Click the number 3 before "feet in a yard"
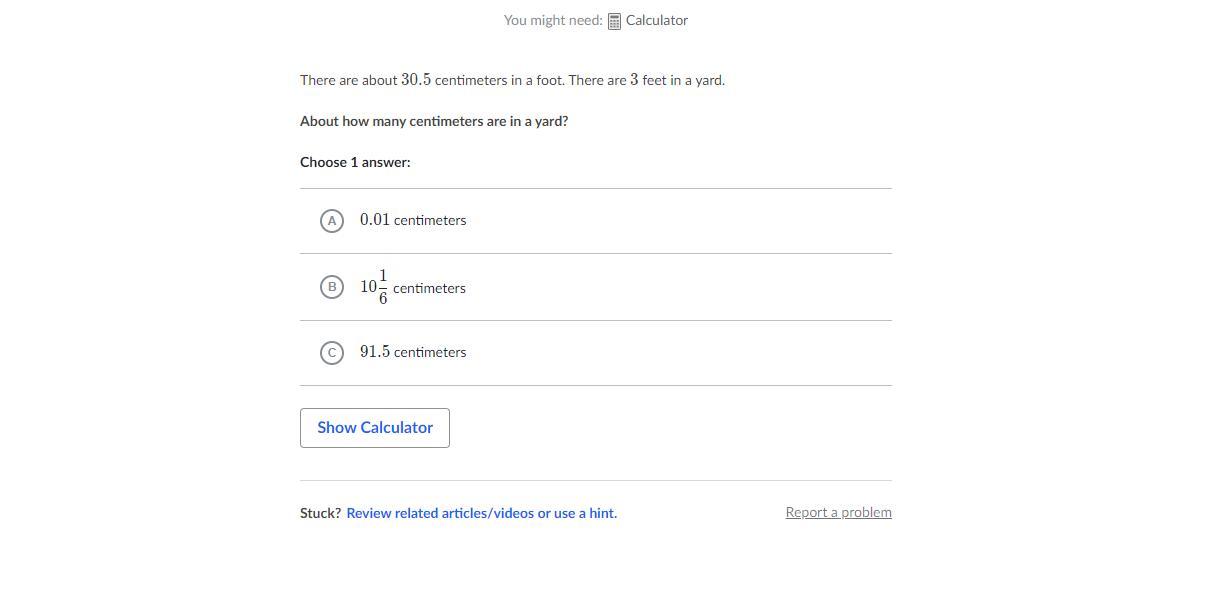Screen dimensions: 1213x593 pyautogui.click(x=634, y=80)
